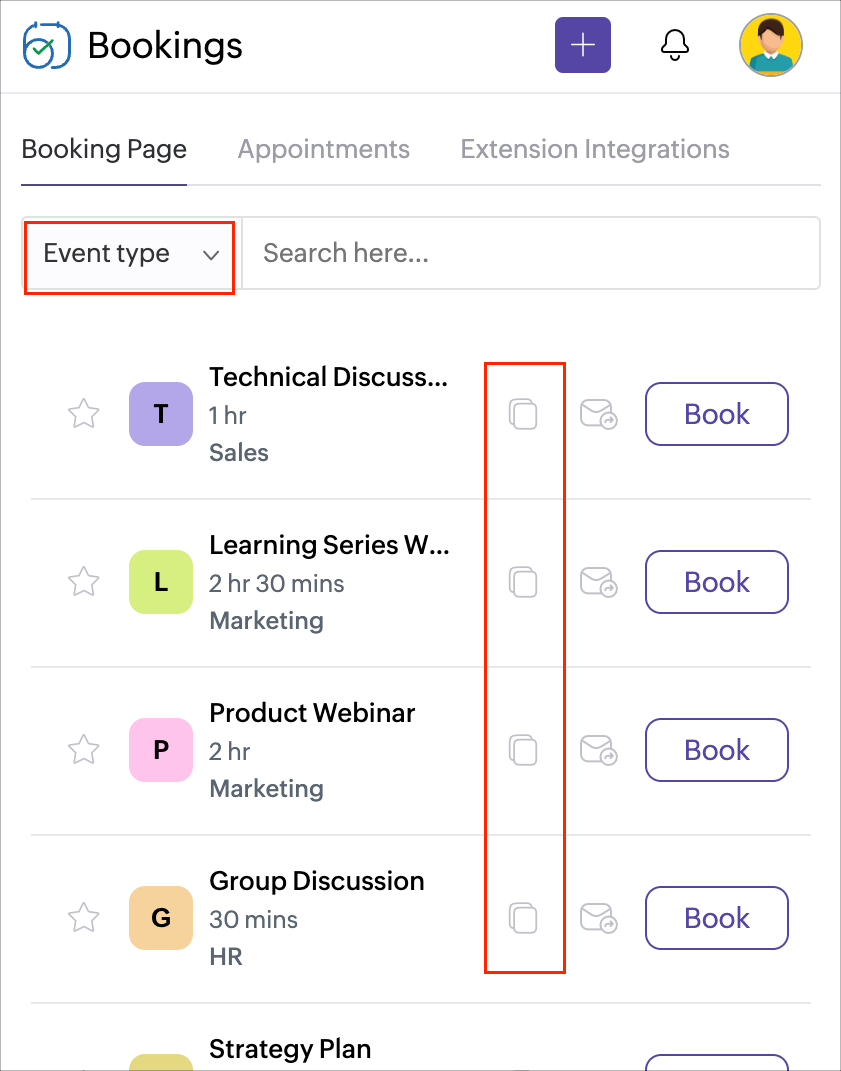Screen dimensions: 841x1071
Task: Toggle star on Group Discussion event
Action: tap(84, 918)
